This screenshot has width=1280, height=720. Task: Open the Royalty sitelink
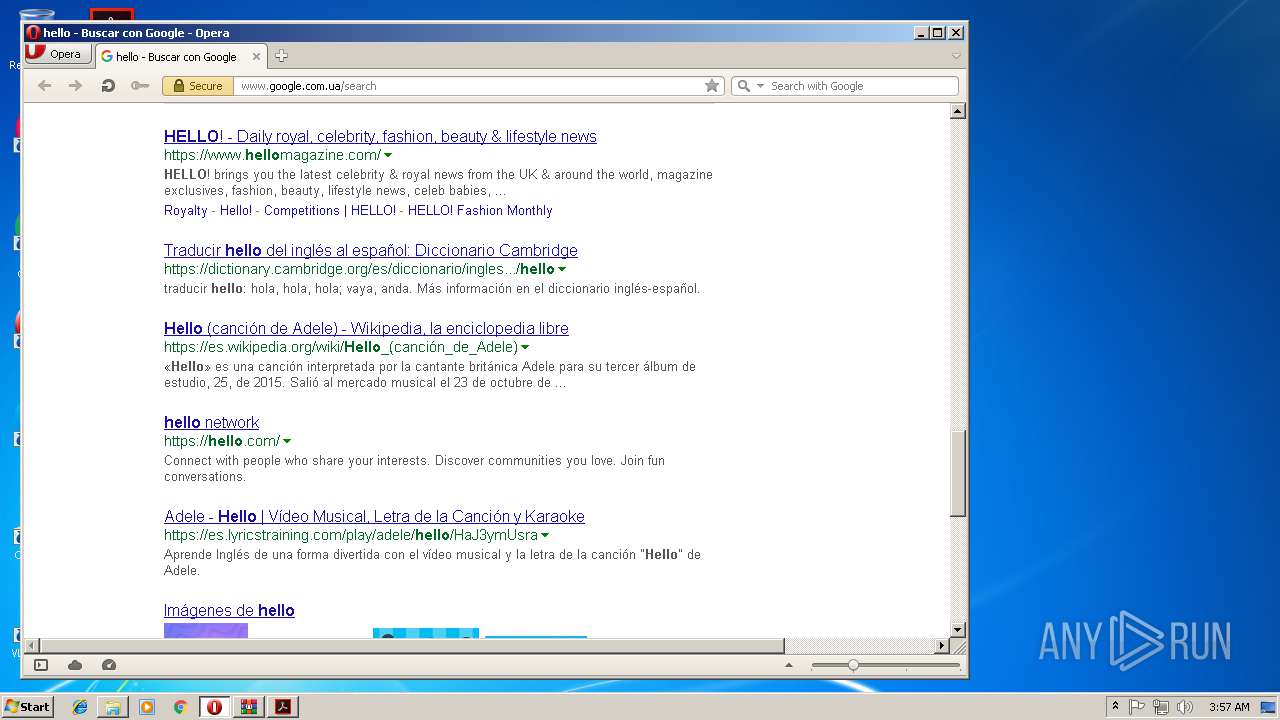[x=186, y=211]
